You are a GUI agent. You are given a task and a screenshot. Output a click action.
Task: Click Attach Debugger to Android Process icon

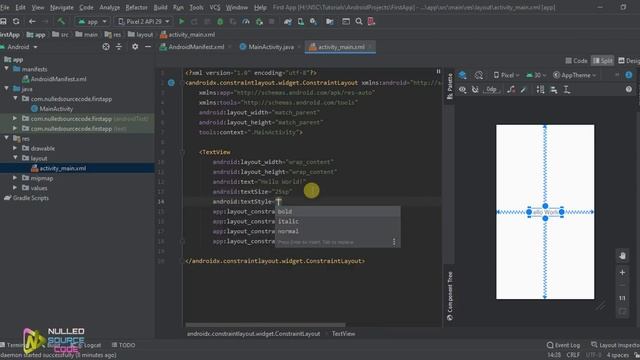[x=259, y=21]
